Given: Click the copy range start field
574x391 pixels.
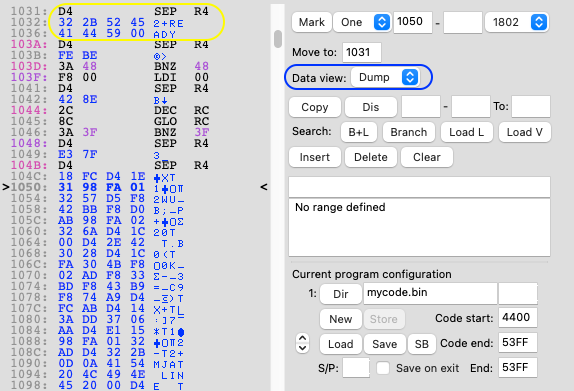Looking at the screenshot, I should (421, 107).
